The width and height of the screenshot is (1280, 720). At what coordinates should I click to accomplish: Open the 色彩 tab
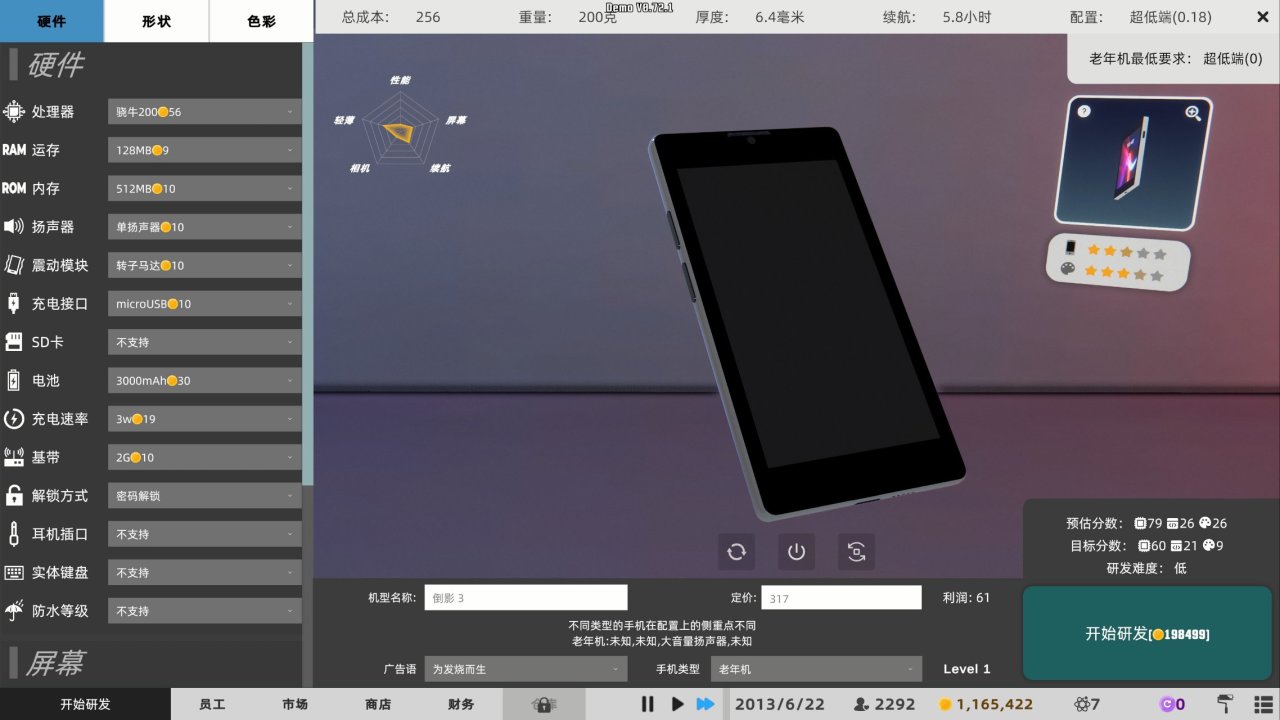pyautogui.click(x=261, y=21)
